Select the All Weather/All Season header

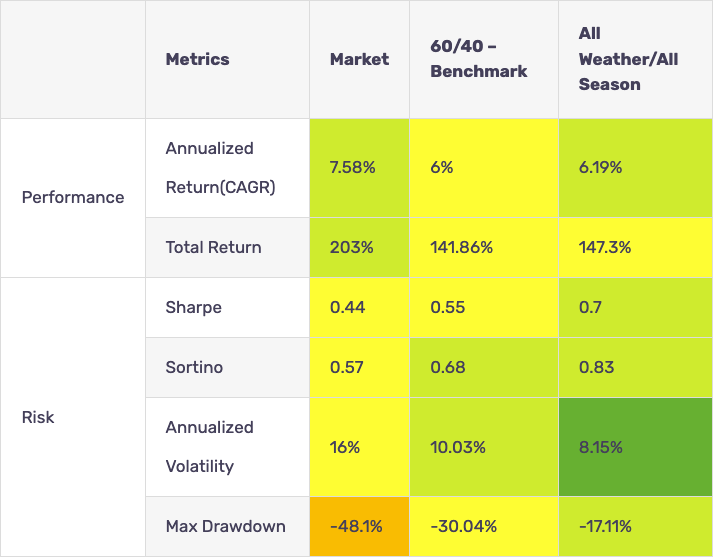pos(628,59)
